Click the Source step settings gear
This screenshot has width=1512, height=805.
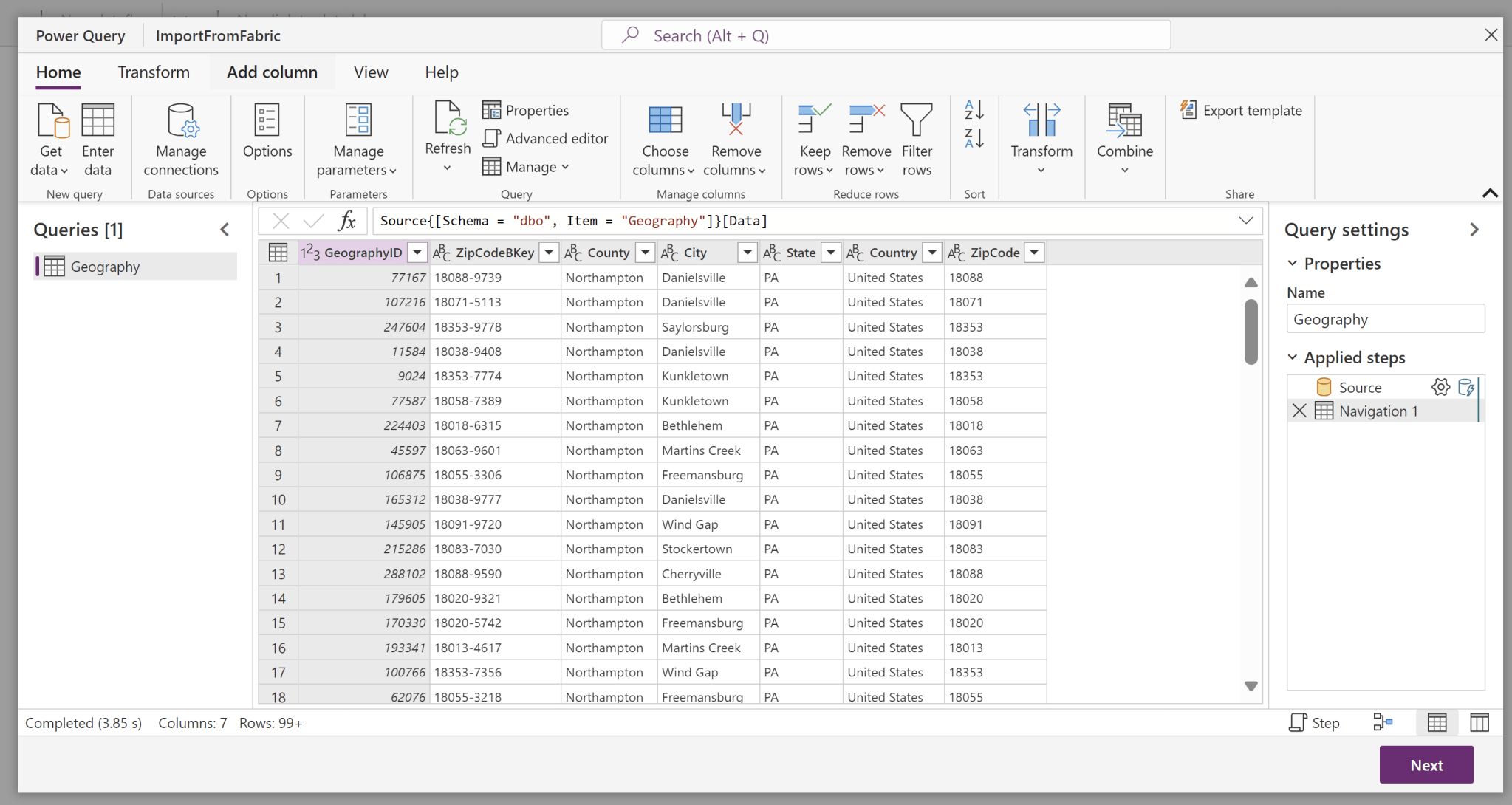coord(1440,386)
